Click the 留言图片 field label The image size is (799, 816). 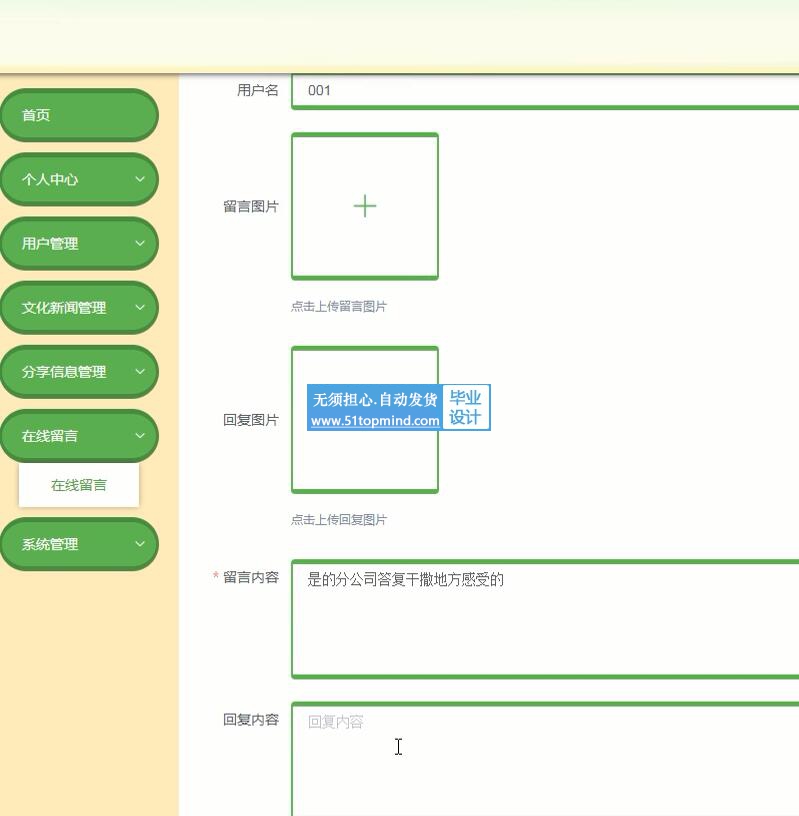tap(251, 207)
